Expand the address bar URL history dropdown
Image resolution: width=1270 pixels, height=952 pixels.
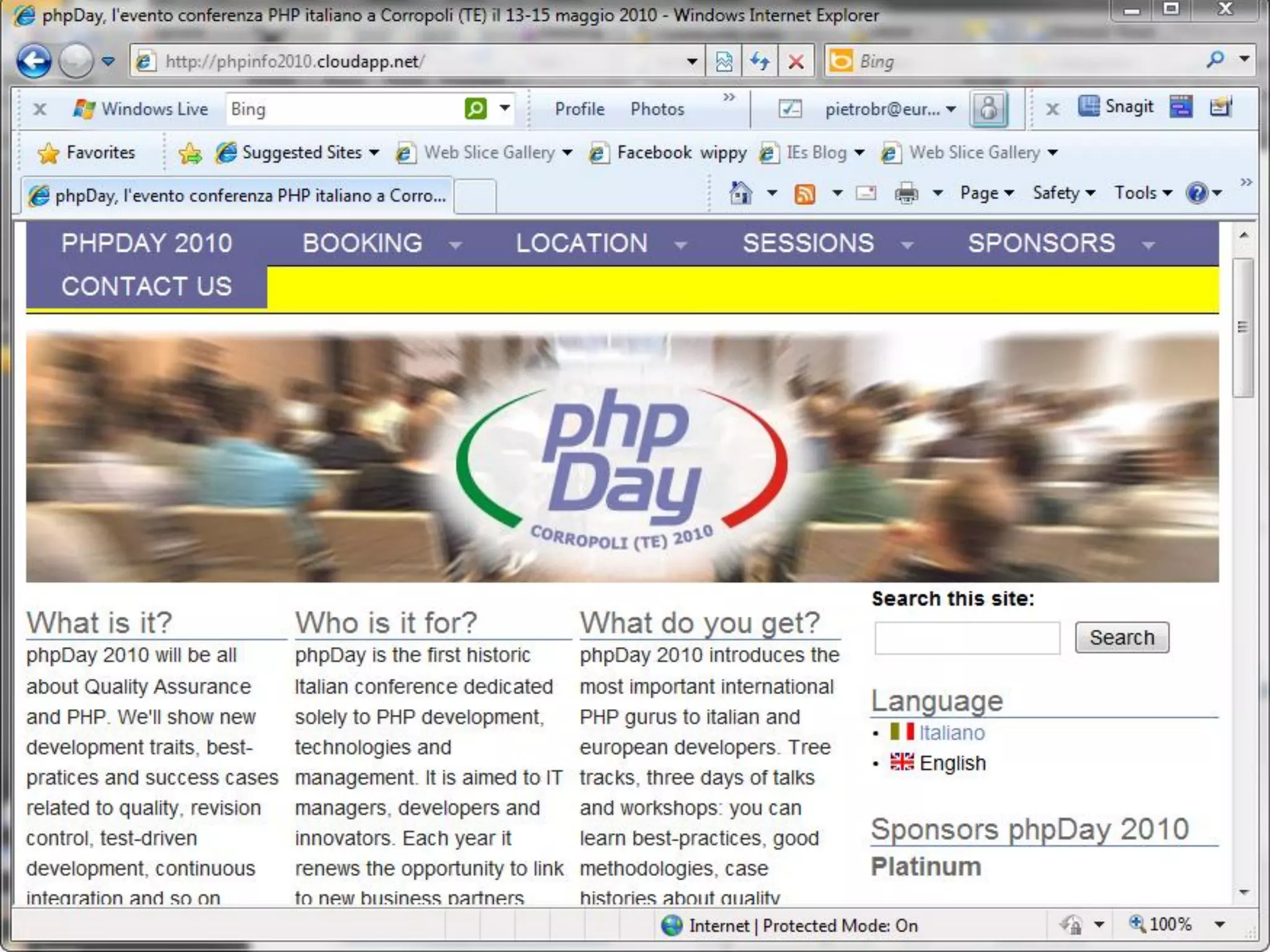click(x=691, y=61)
